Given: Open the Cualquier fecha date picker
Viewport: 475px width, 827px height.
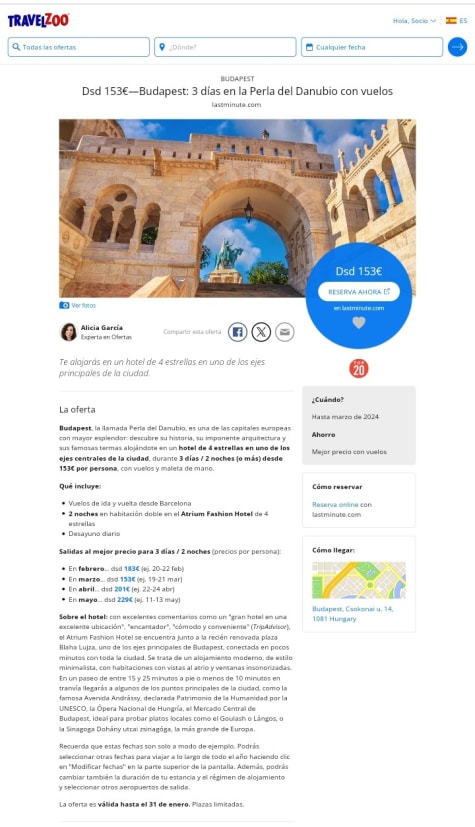Looking at the screenshot, I should (x=372, y=47).
